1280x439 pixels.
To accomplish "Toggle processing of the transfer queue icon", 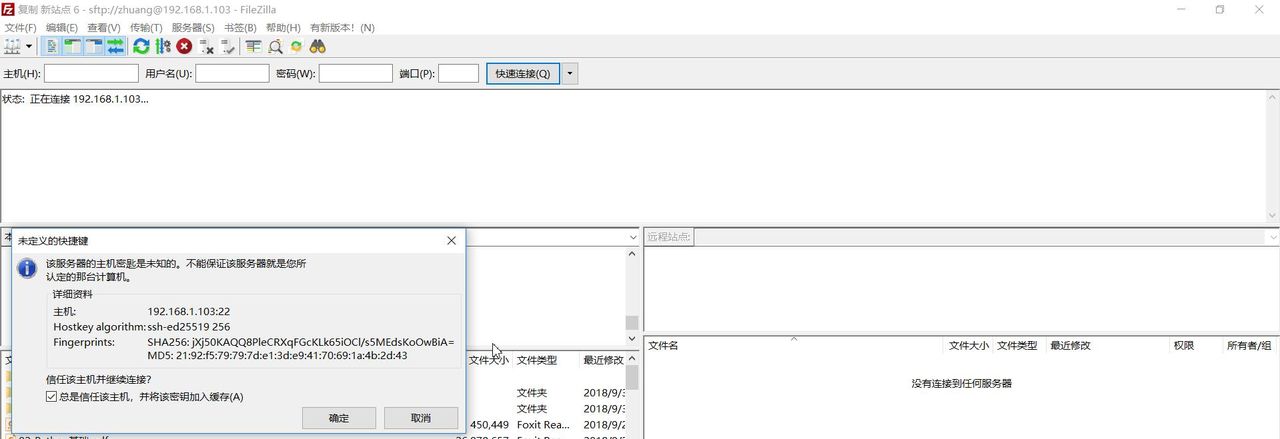I will (x=162, y=46).
